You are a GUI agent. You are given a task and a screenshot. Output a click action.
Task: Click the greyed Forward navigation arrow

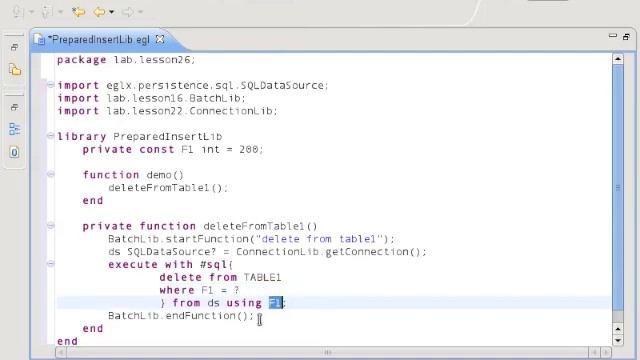pos(128,12)
